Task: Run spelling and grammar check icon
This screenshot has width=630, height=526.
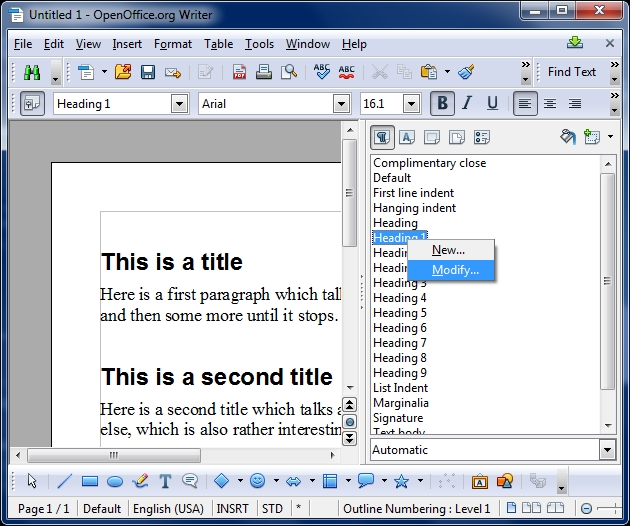Action: [x=321, y=72]
